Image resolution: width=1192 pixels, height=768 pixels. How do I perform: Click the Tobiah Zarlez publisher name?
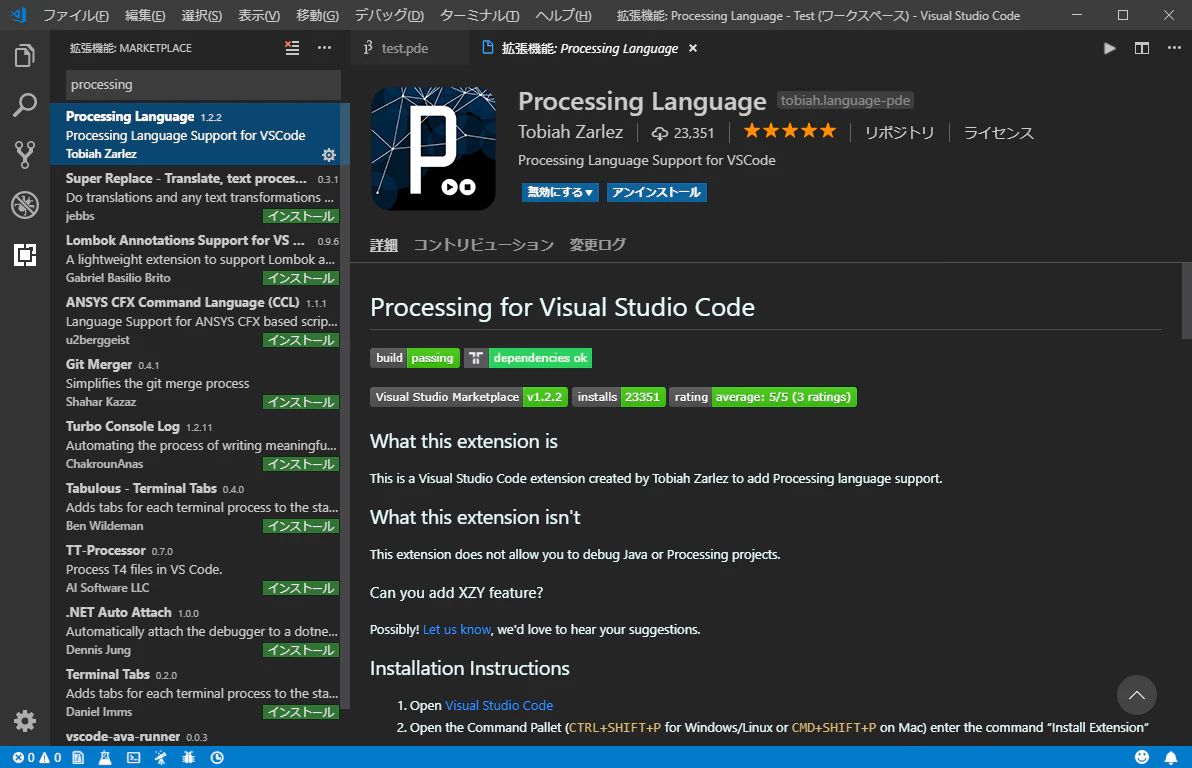[570, 132]
